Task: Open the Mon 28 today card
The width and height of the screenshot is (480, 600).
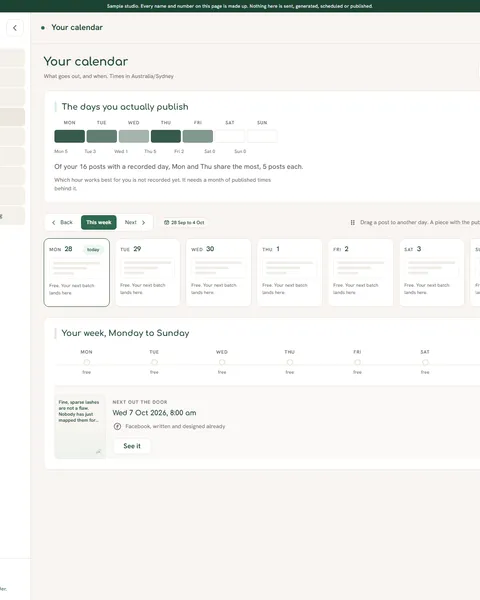Action: pos(77,272)
